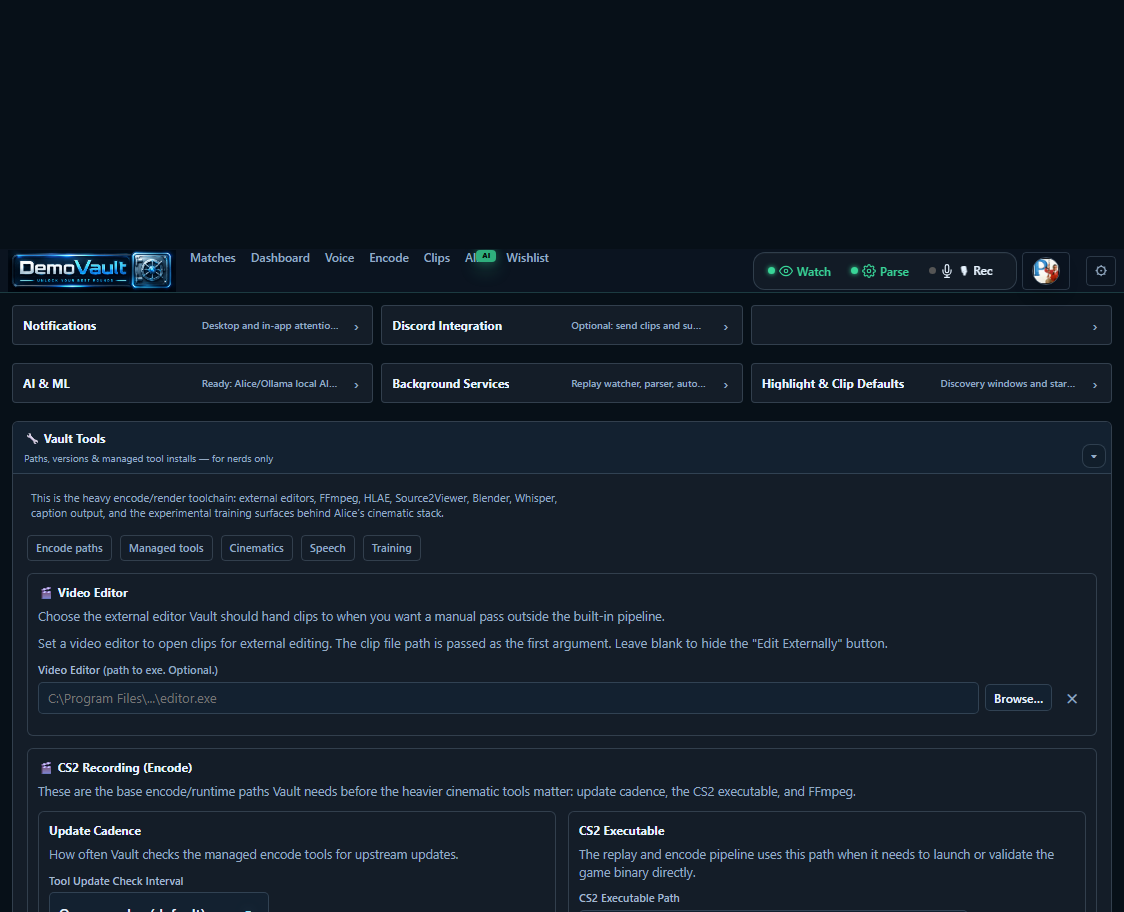Toggle the Watch service status
1124x912 pixels.
pyautogui.click(x=799, y=272)
